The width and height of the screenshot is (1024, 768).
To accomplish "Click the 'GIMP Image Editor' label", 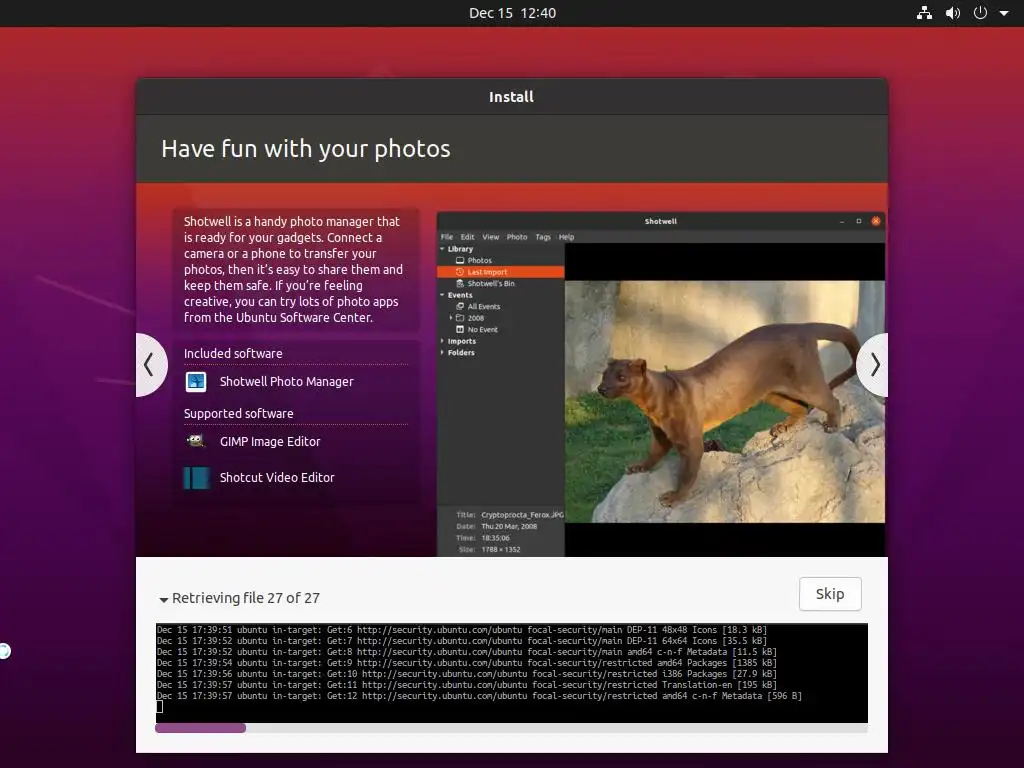I will click(270, 441).
